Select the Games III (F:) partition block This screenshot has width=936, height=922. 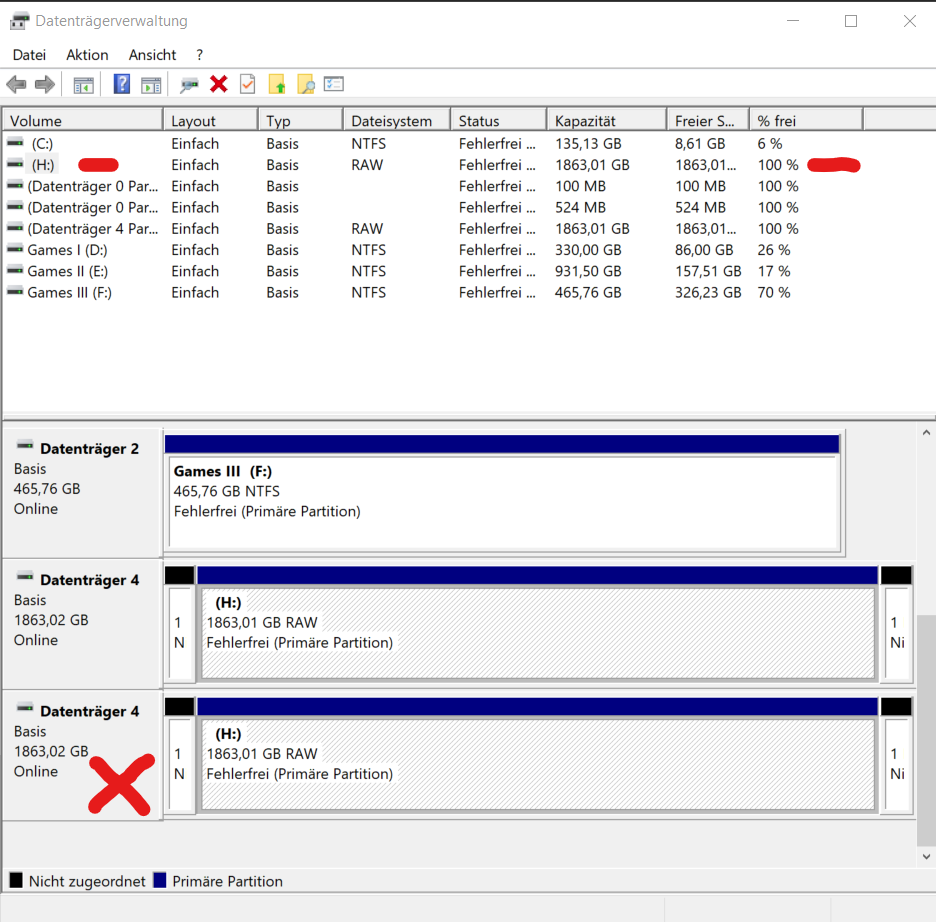coord(502,493)
